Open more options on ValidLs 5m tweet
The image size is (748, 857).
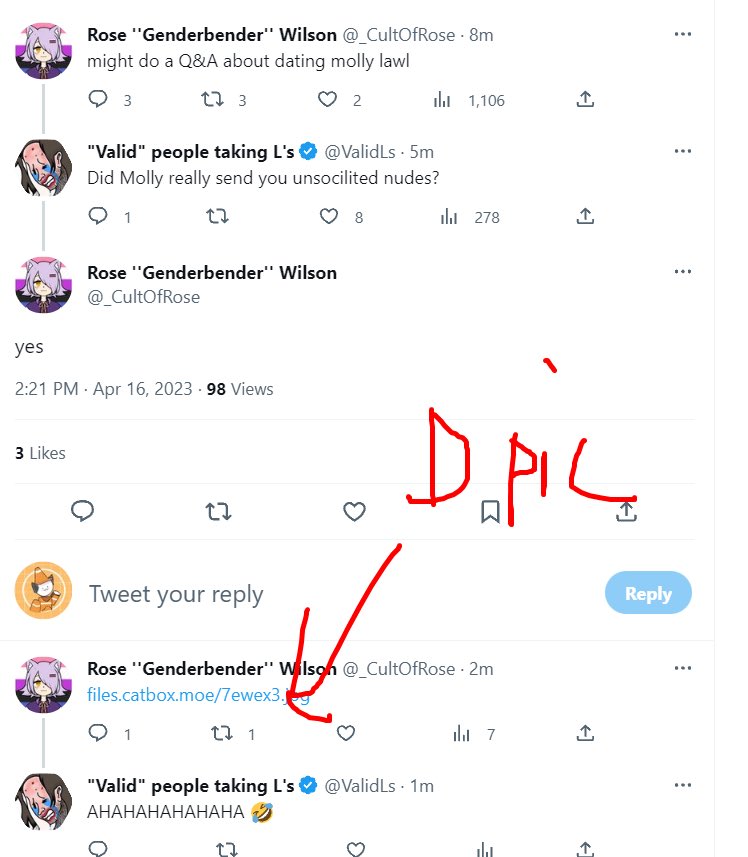(682, 151)
